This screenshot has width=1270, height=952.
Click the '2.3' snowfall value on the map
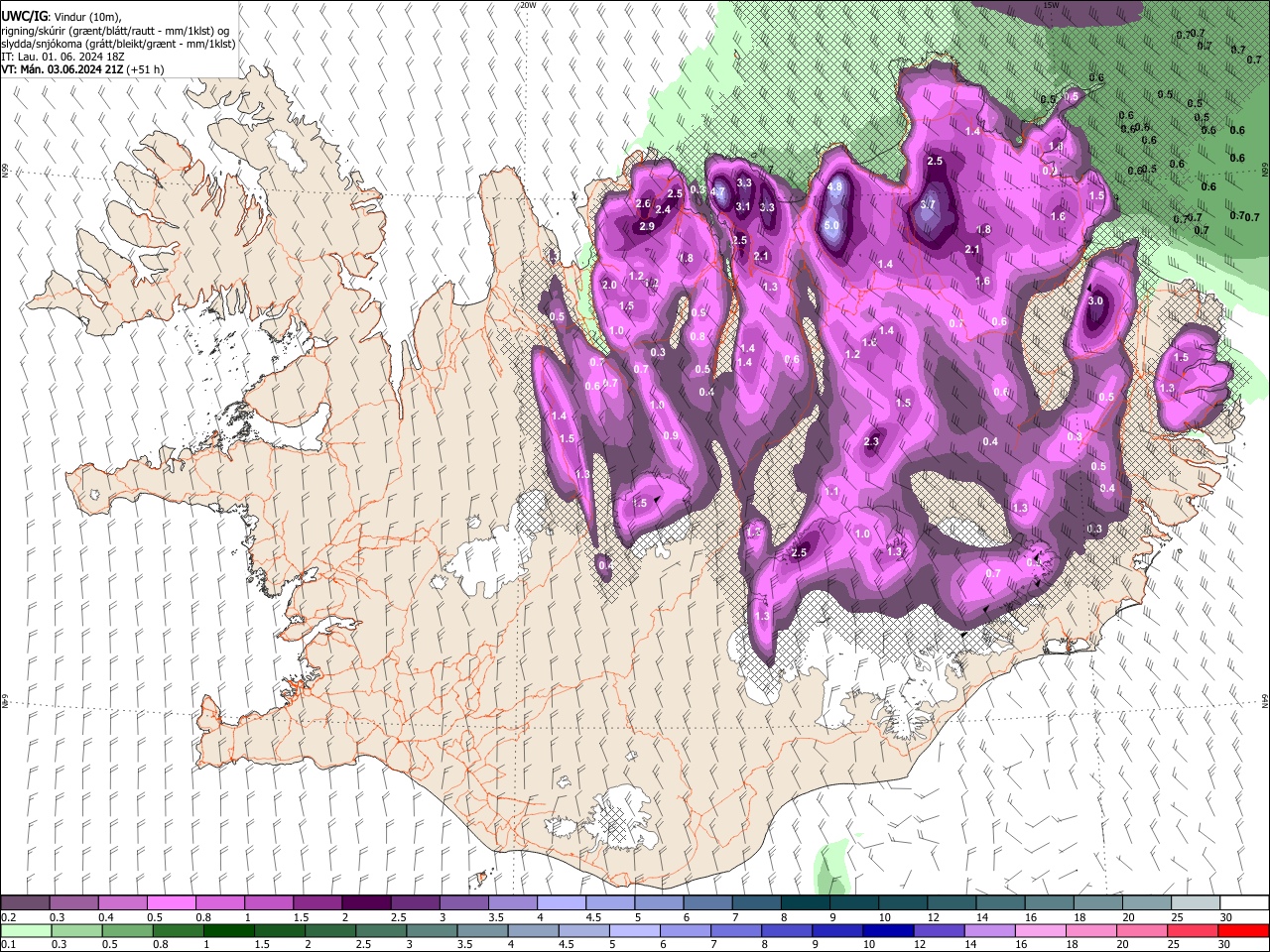point(872,441)
